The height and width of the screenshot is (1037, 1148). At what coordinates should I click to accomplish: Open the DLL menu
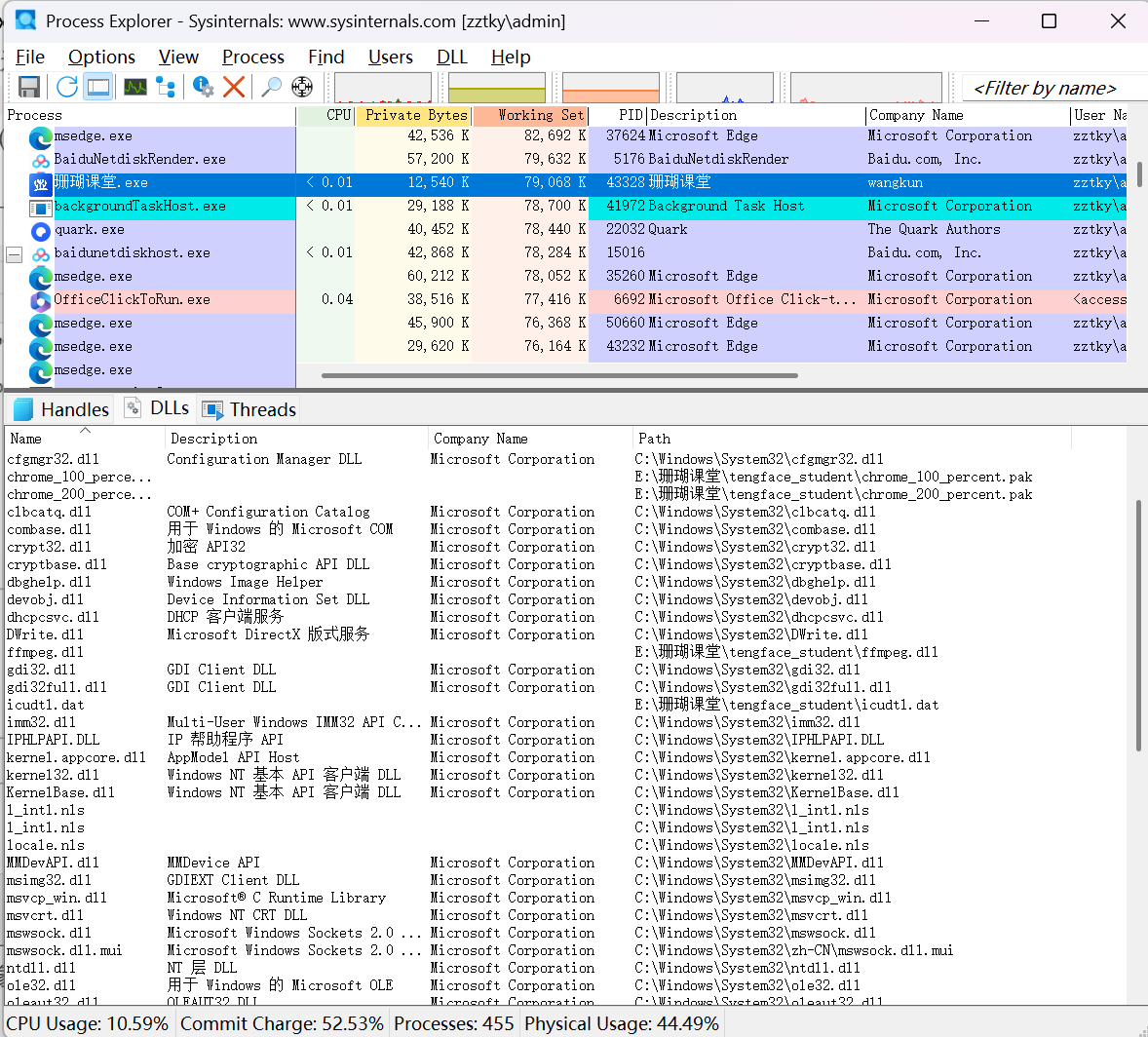click(452, 58)
